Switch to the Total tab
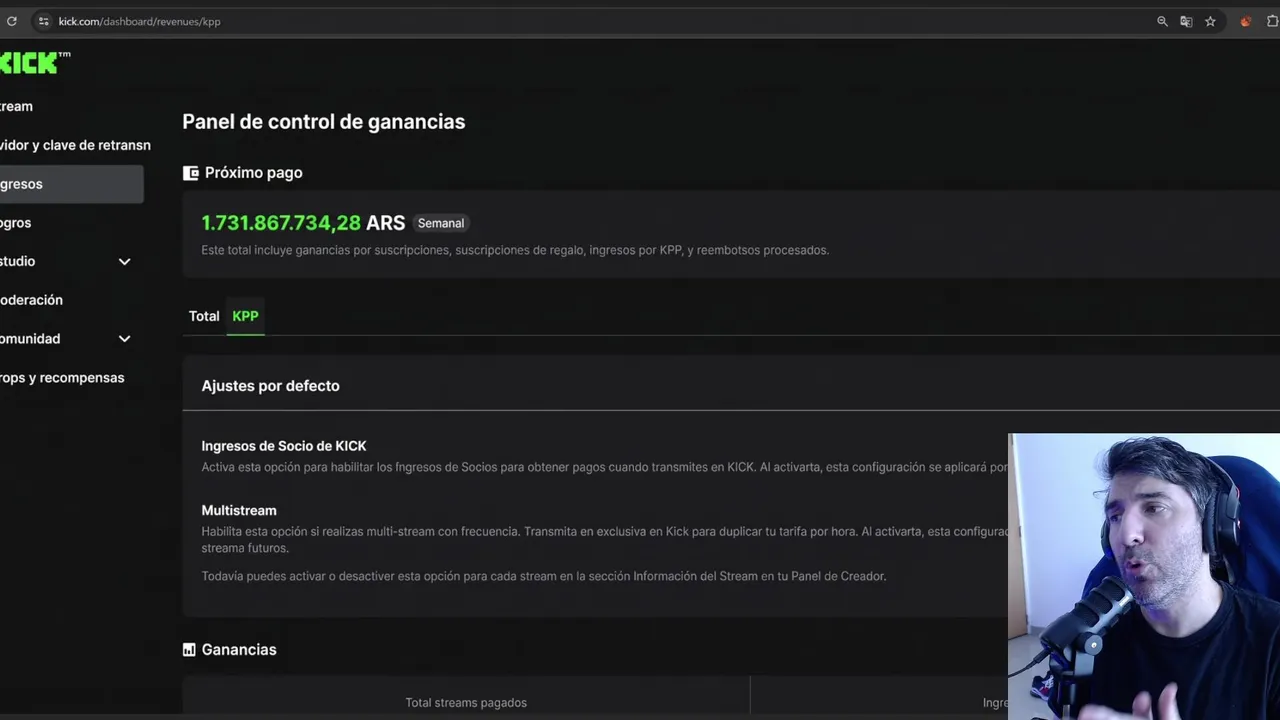Screen dimensions: 1280x720 [204, 316]
